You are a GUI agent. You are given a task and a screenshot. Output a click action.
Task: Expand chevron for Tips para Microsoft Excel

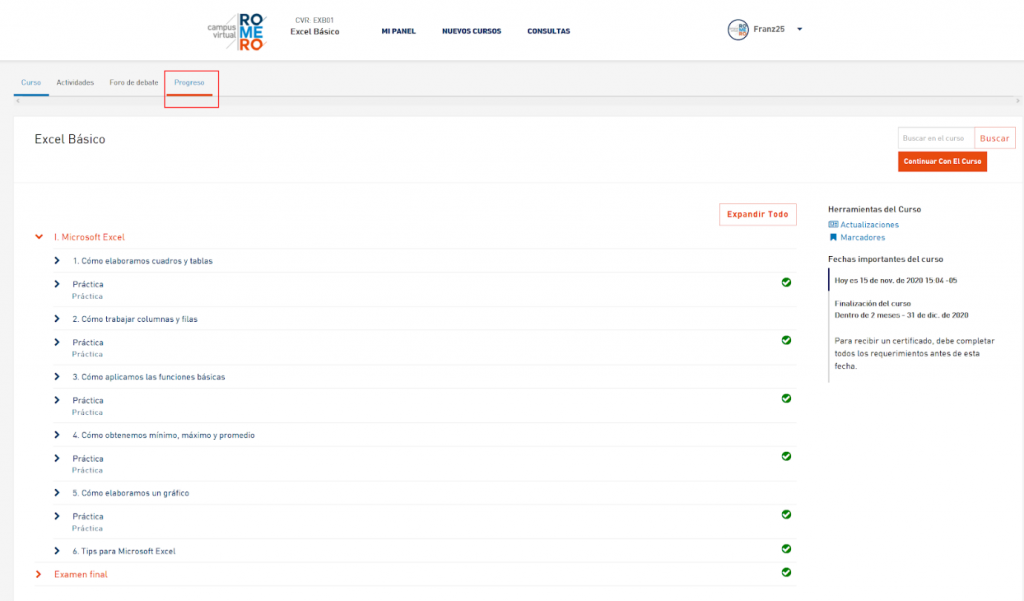57,551
